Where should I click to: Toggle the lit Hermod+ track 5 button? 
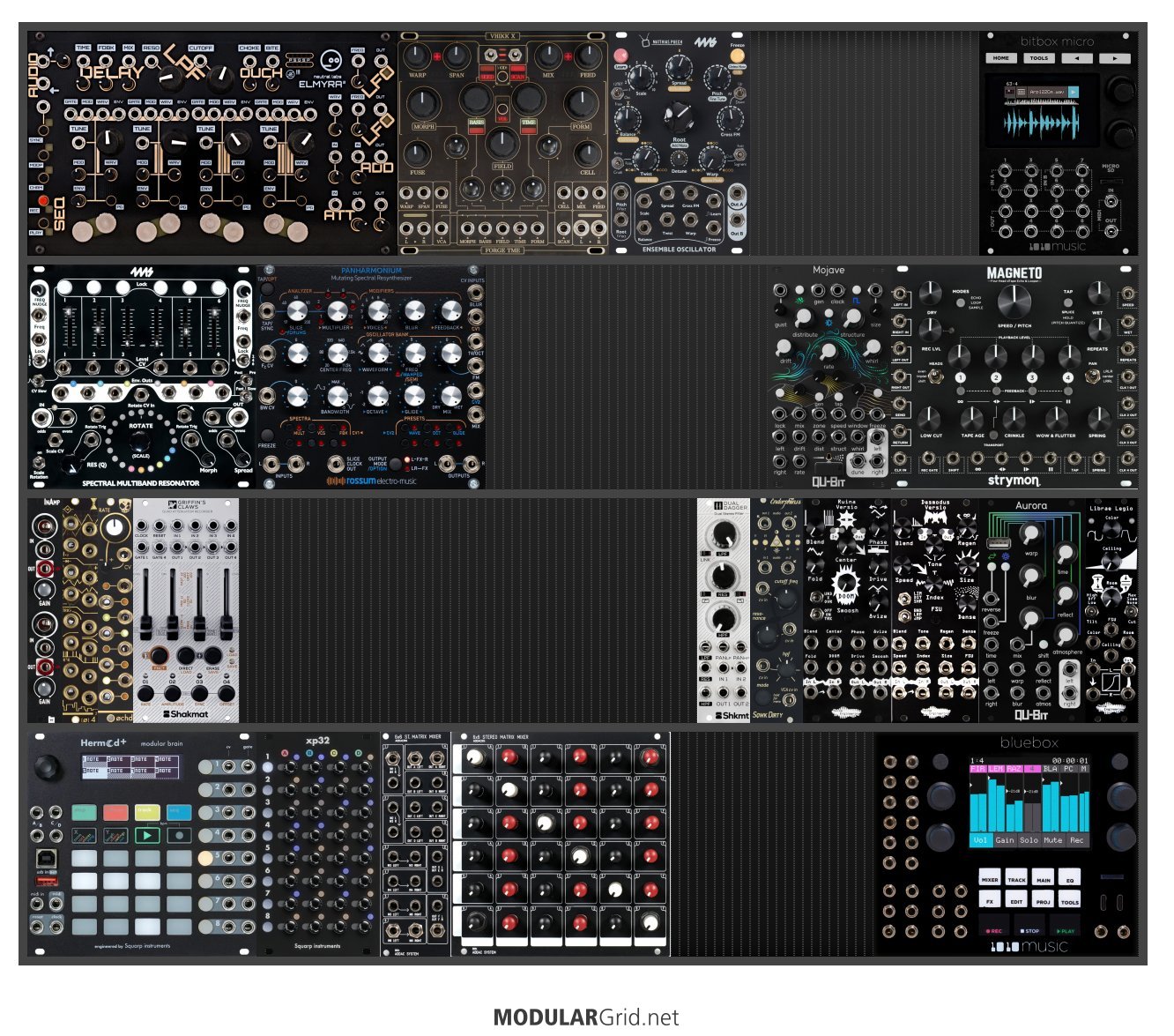click(205, 857)
